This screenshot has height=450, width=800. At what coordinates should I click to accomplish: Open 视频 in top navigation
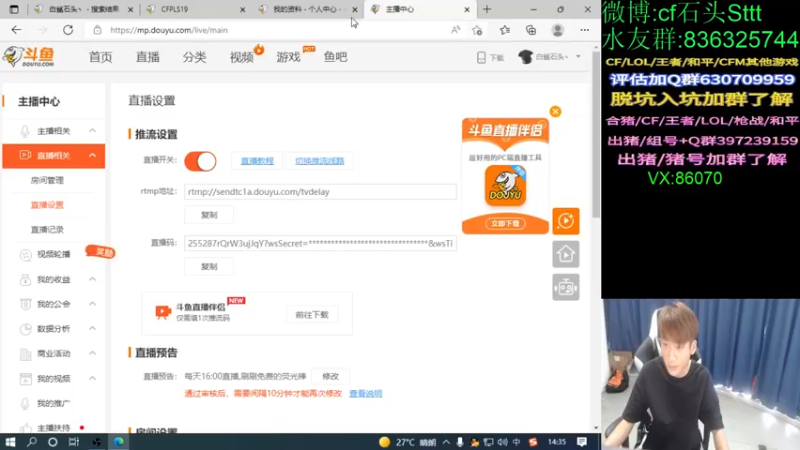pyautogui.click(x=241, y=57)
